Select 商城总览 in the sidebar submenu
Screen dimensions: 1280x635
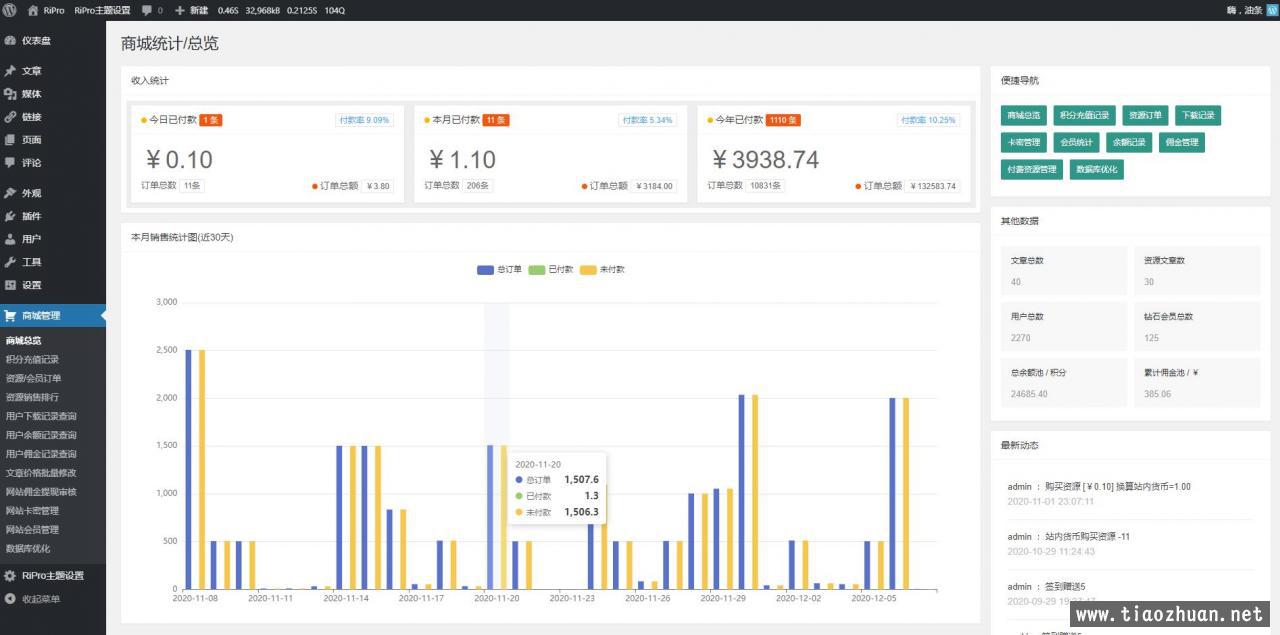click(x=24, y=340)
